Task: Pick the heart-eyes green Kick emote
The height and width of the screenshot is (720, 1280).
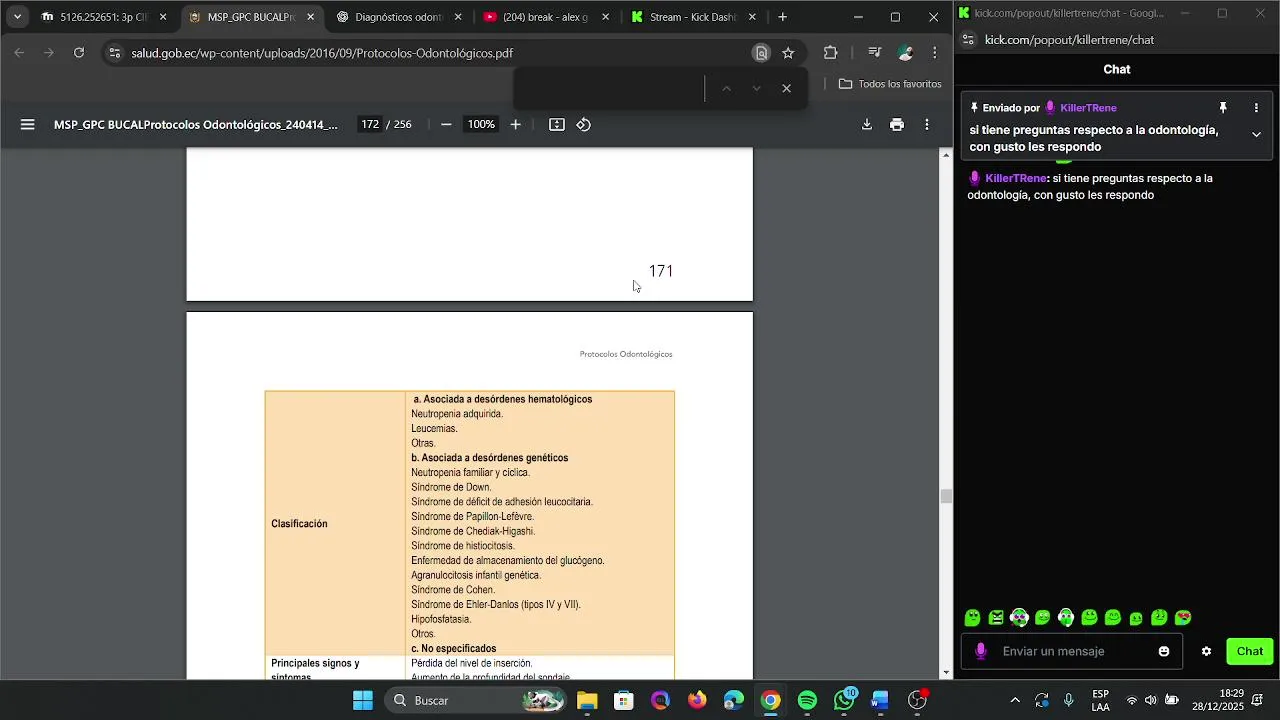Action: pyautogui.click(x=1183, y=618)
